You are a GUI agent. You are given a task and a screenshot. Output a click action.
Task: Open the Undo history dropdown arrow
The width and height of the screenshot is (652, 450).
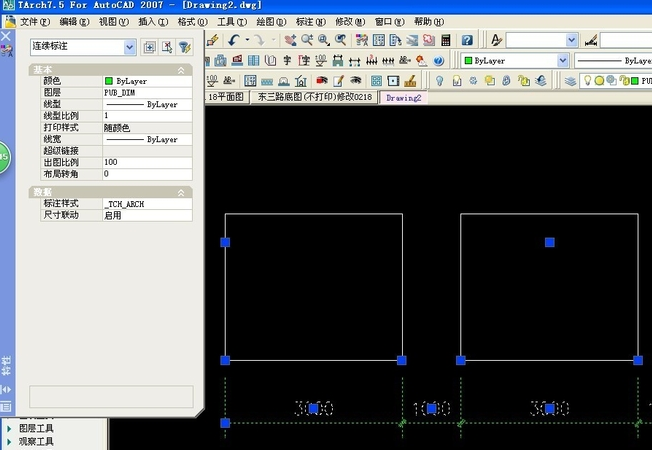[x=247, y=40]
